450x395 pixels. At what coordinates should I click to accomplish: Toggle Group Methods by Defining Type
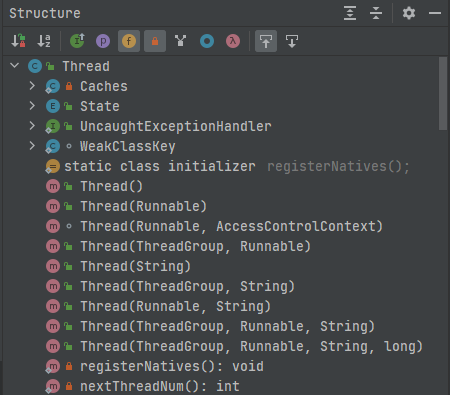coord(77,41)
